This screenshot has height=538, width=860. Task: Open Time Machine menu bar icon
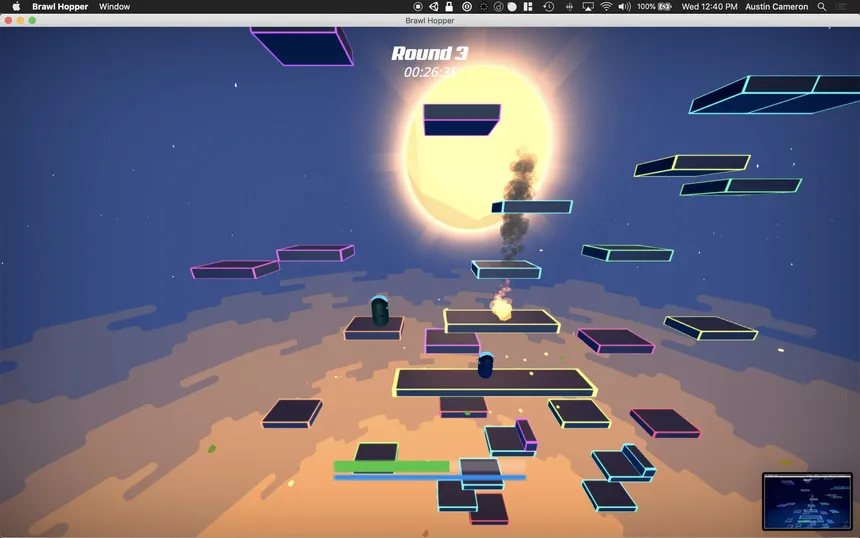[548, 7]
